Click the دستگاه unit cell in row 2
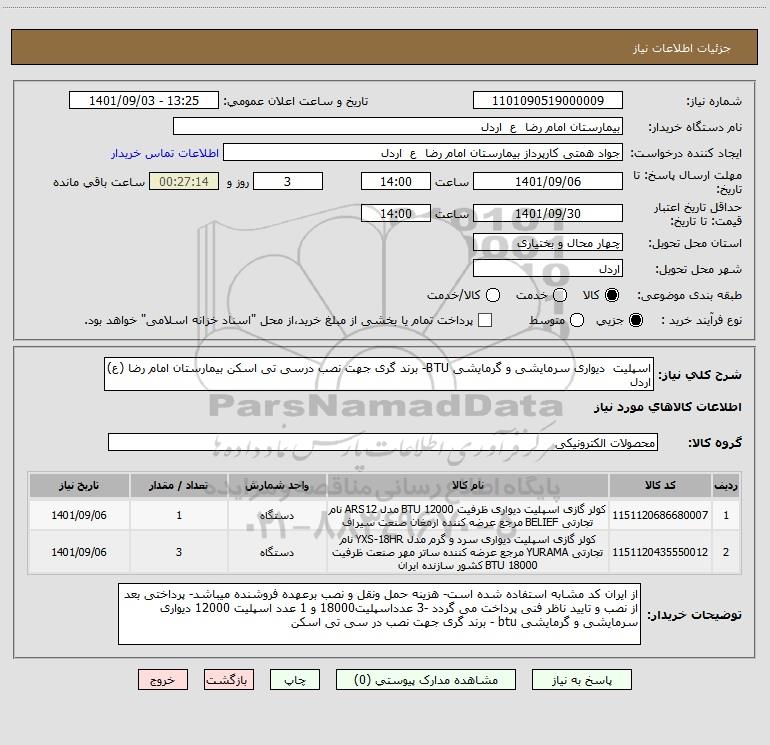 (277, 552)
